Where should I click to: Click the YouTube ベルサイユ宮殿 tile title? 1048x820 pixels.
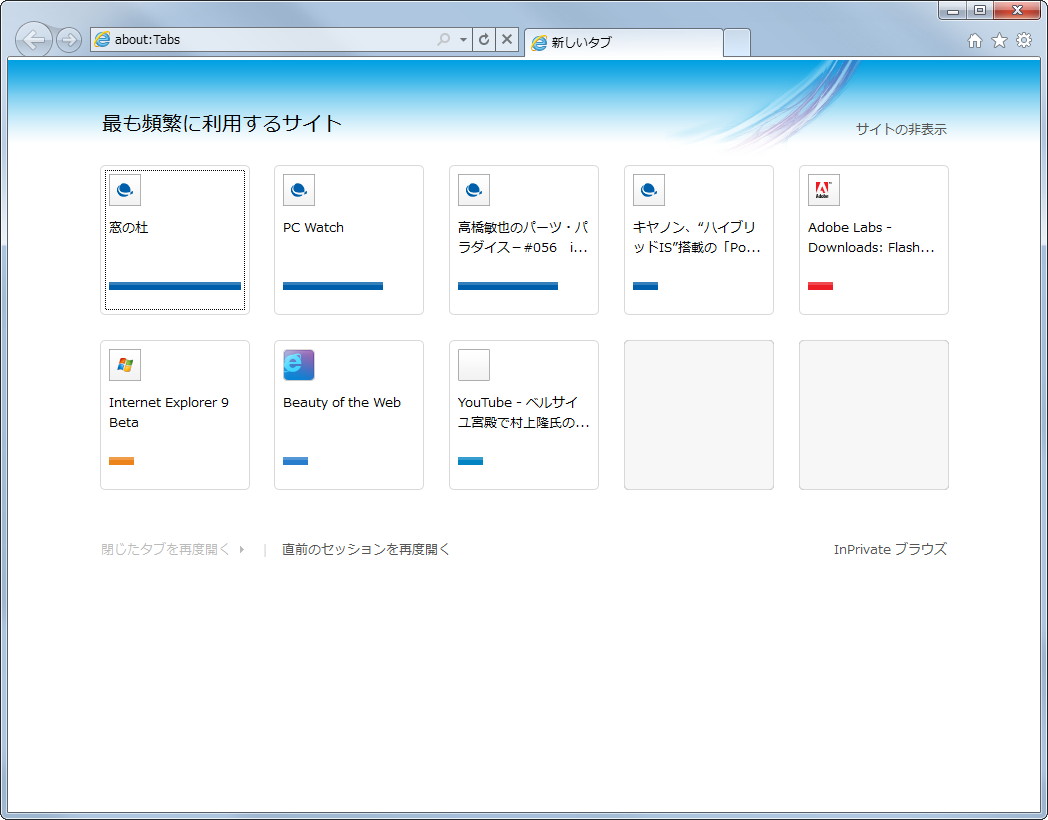[x=523, y=412]
